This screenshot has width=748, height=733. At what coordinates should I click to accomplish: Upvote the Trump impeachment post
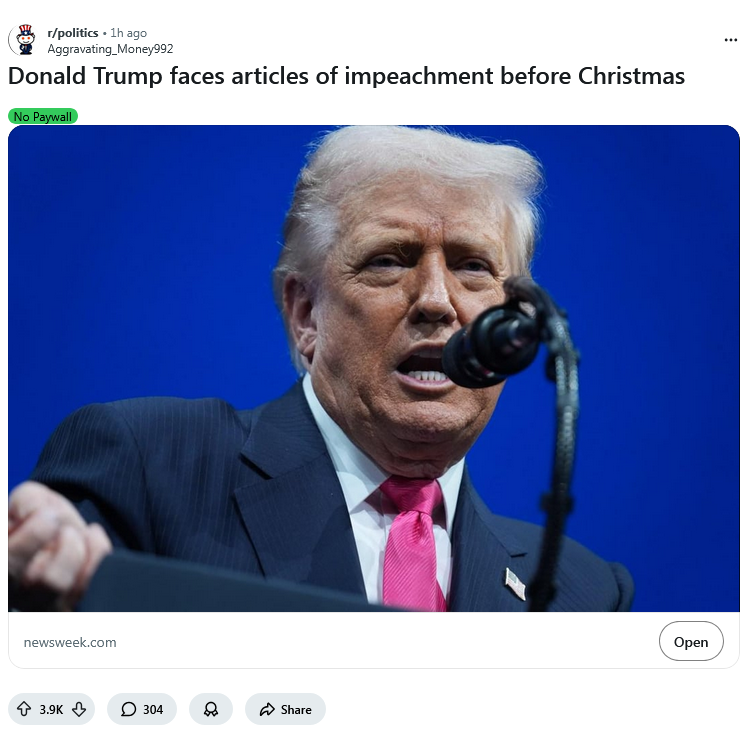(x=24, y=709)
